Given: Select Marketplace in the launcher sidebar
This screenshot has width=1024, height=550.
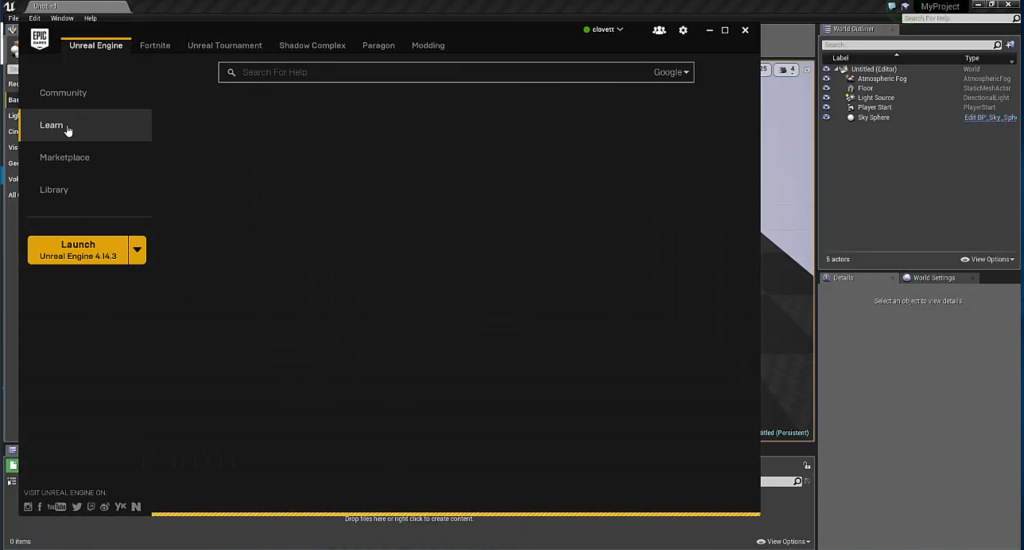Looking at the screenshot, I should pos(64,157).
